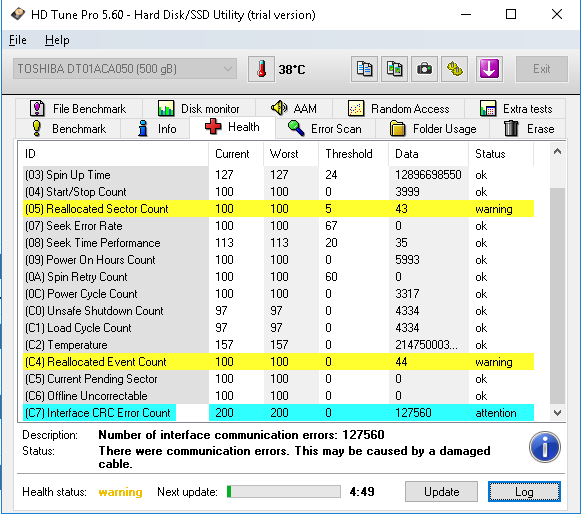
Task: Click the copy info to clipboard icon
Action: (364, 69)
